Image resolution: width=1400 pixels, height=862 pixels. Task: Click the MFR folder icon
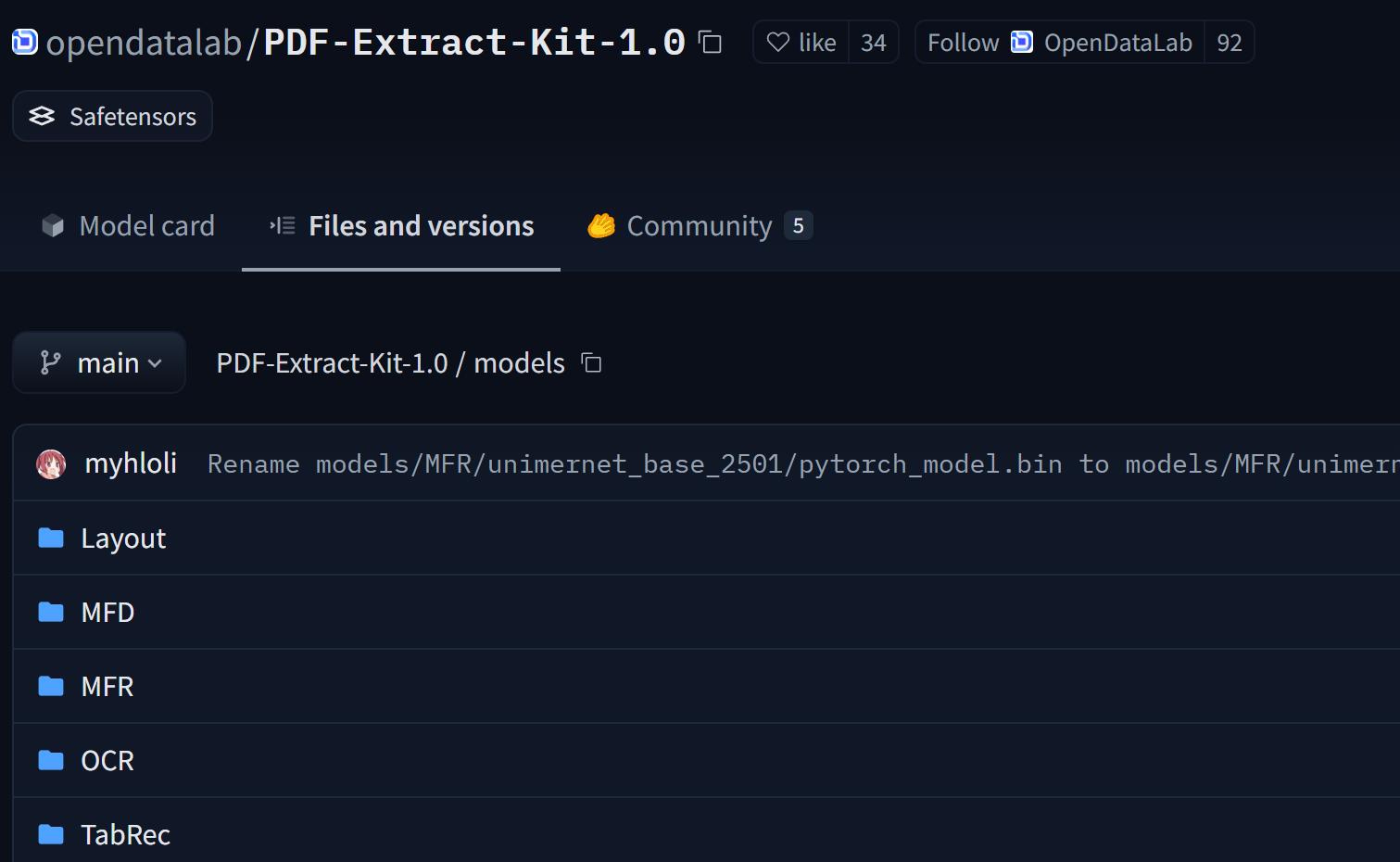pos(51,686)
